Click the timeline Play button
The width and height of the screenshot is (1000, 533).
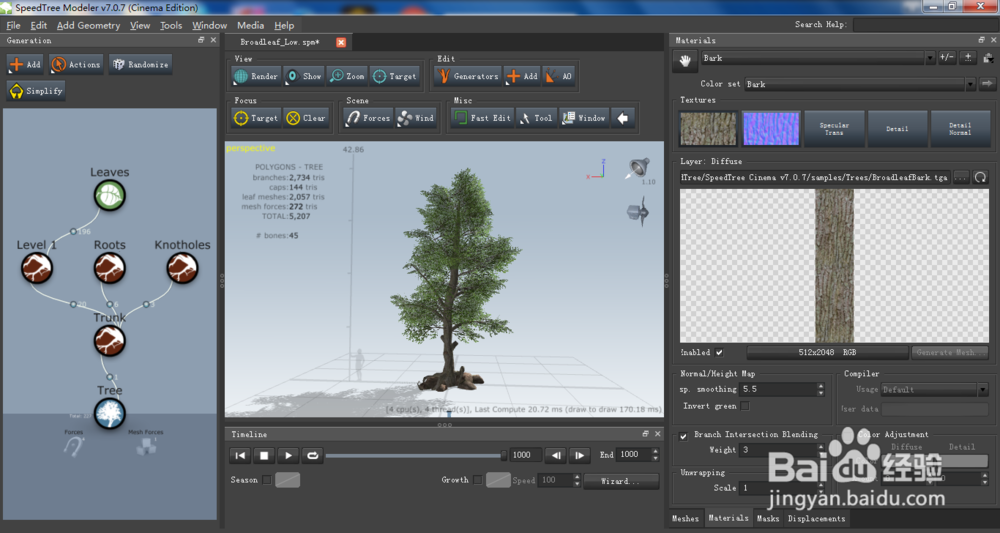tap(288, 455)
